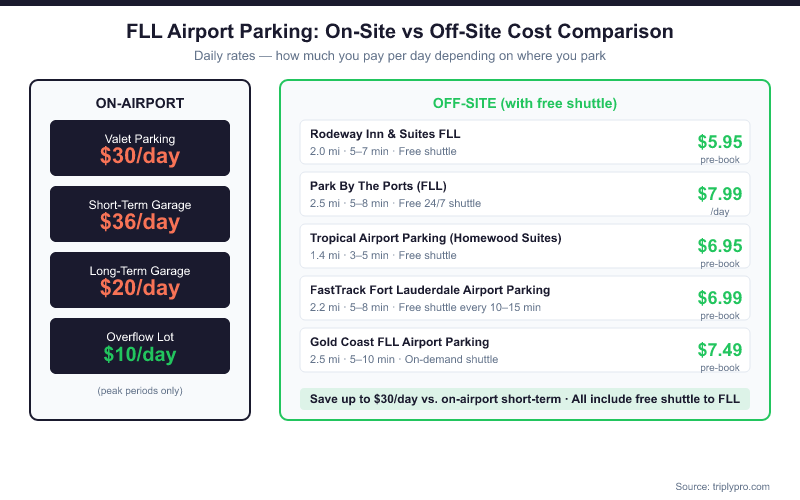This screenshot has width=800, height=500.
Task: Click the OFF-SITE (with free shuttle) heading
Action: tap(524, 103)
